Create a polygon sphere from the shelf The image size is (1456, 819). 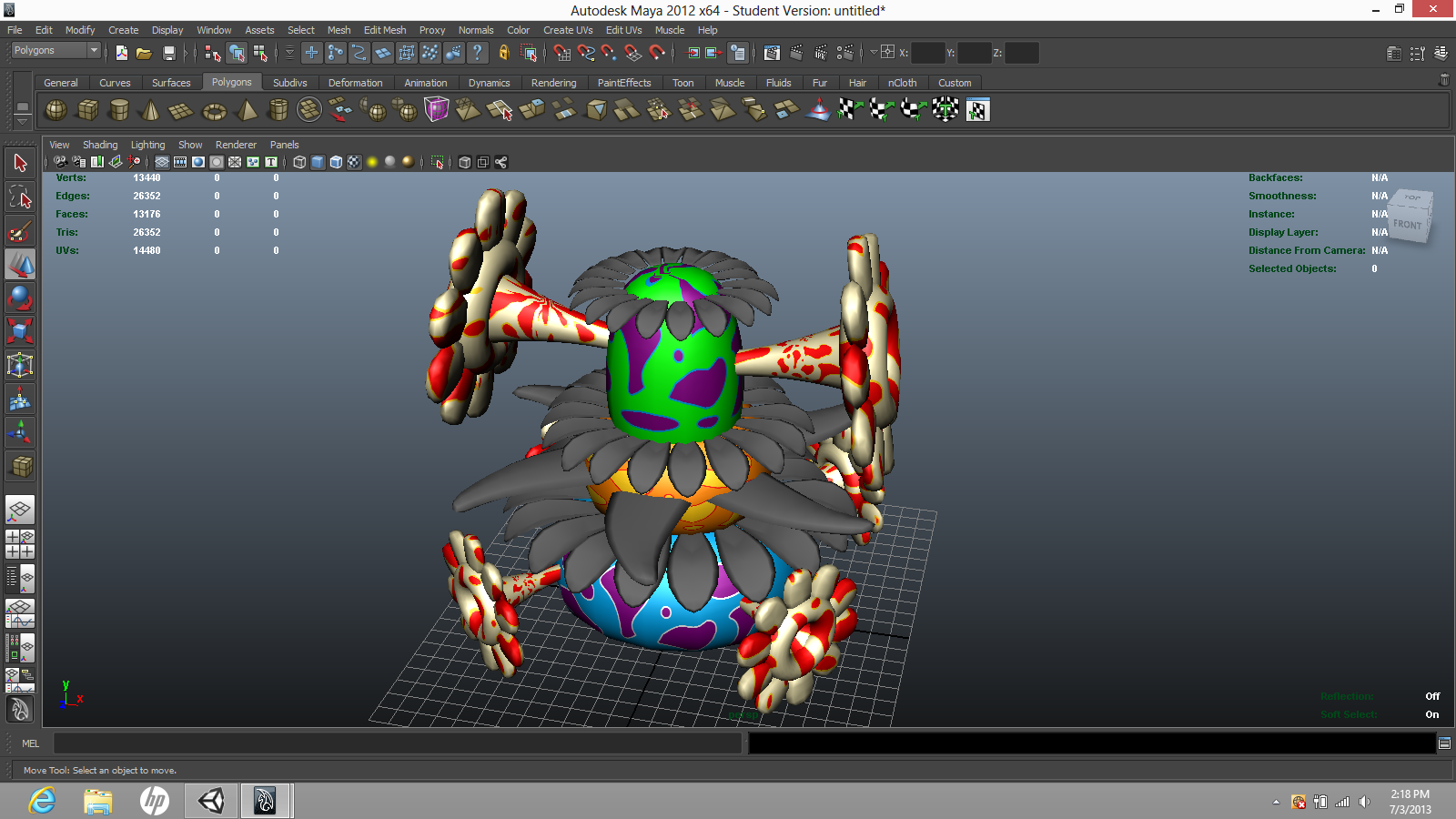[x=56, y=110]
